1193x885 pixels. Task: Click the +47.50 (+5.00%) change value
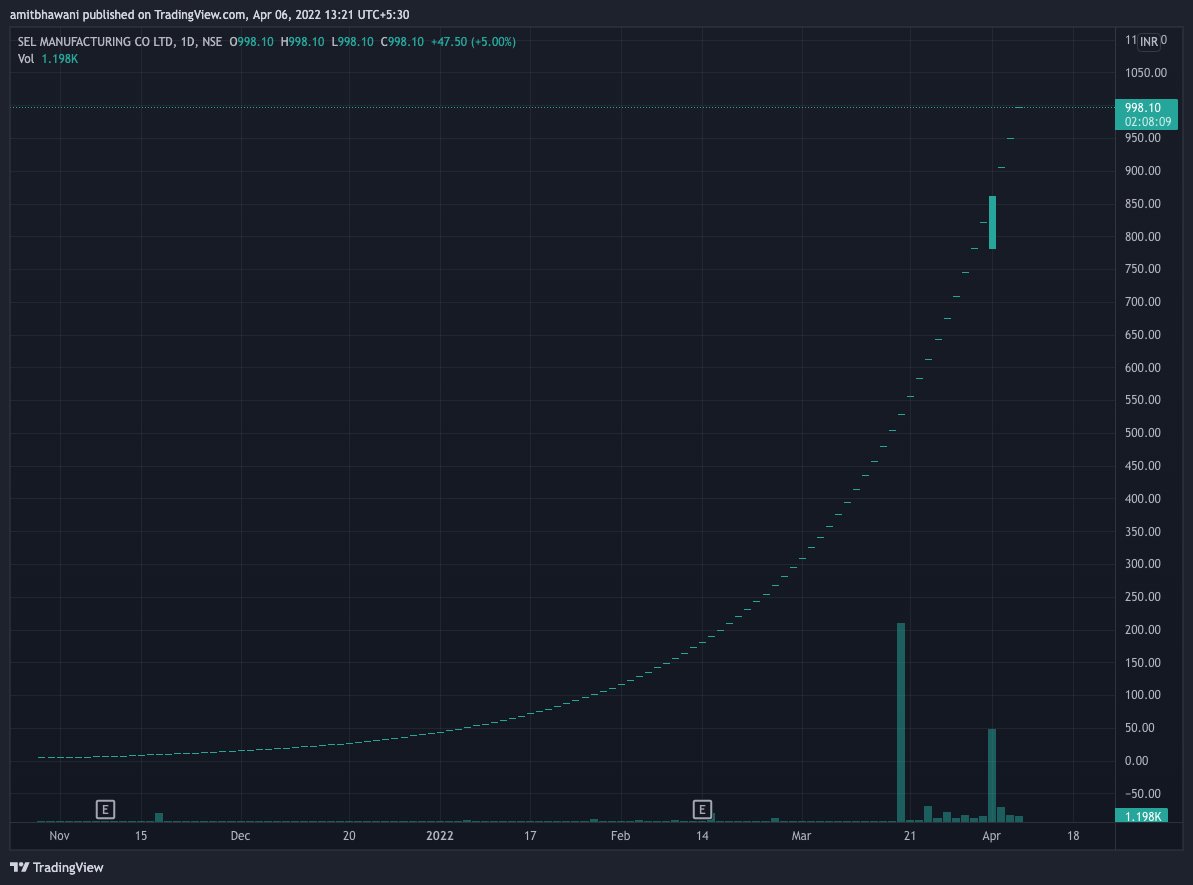click(473, 42)
